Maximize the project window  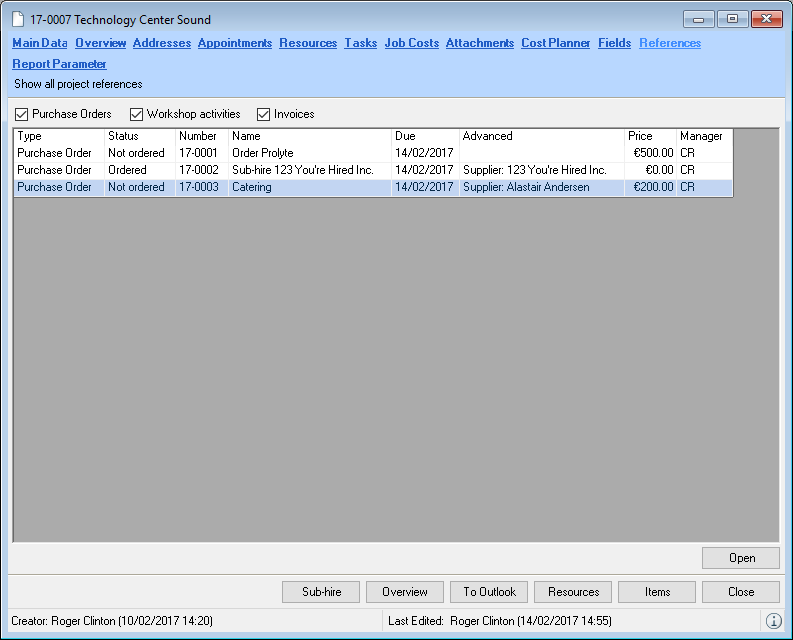(732, 19)
